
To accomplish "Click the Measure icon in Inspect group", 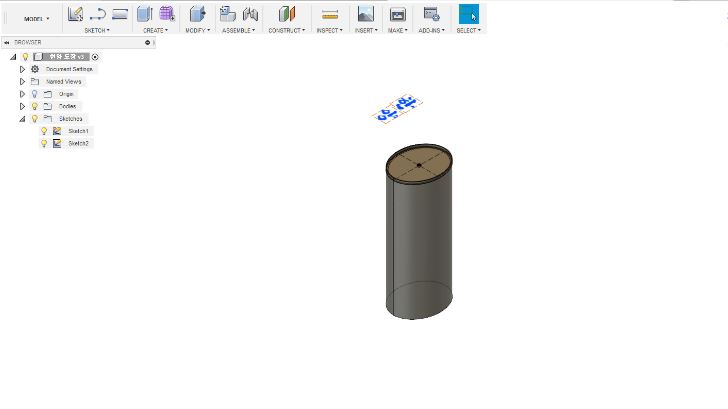I will tap(330, 14).
